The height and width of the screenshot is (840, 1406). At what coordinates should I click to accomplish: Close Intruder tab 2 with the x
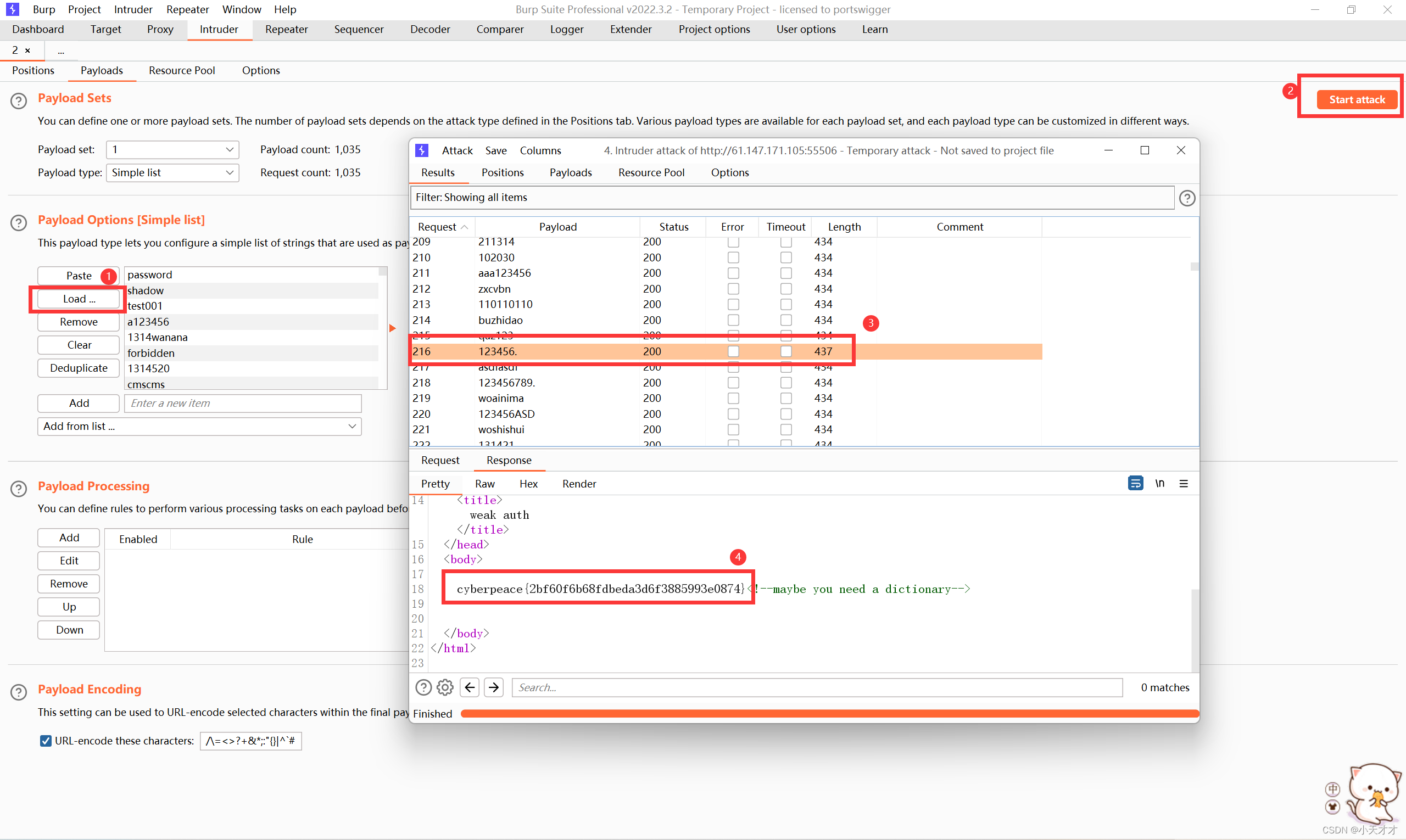click(27, 51)
